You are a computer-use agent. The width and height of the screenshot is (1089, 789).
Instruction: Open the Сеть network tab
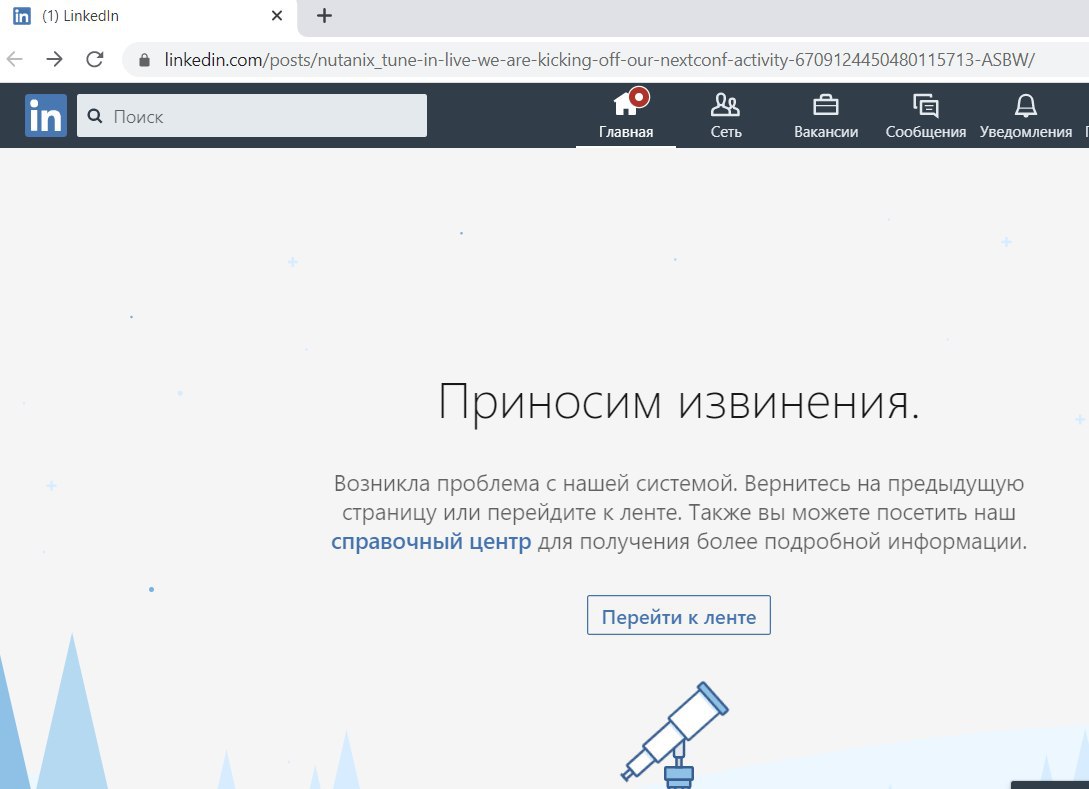pos(726,115)
